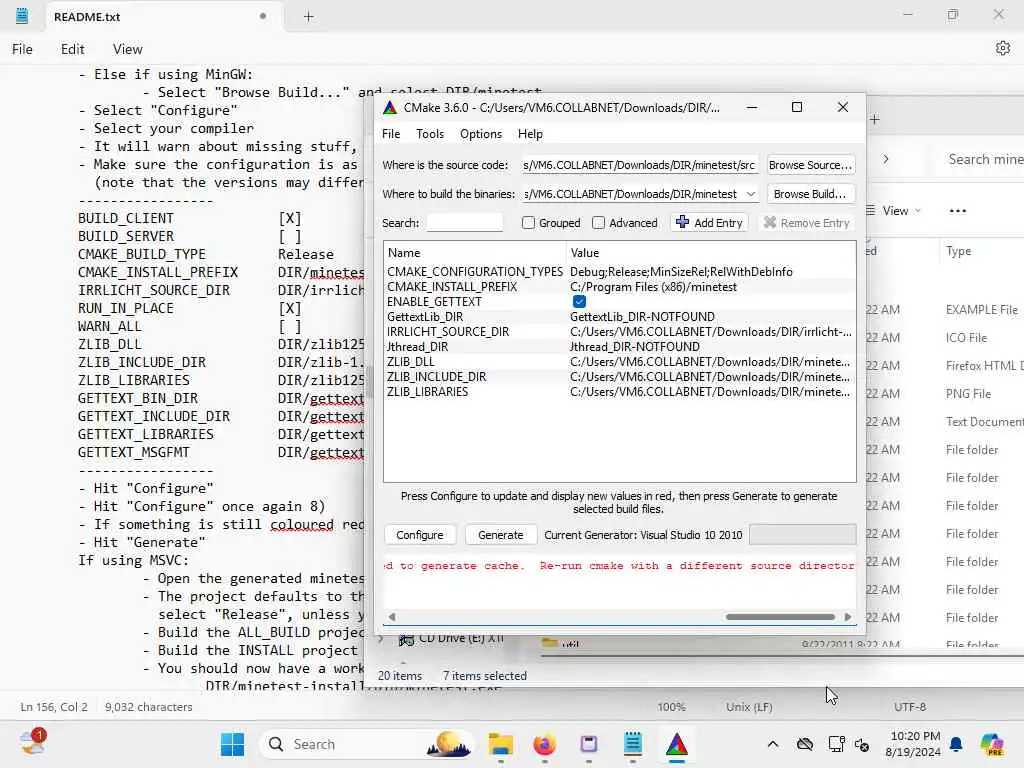Uncheck the ENABLE_GETTEXT checkbox
This screenshot has height=768, width=1024.
pos(579,302)
